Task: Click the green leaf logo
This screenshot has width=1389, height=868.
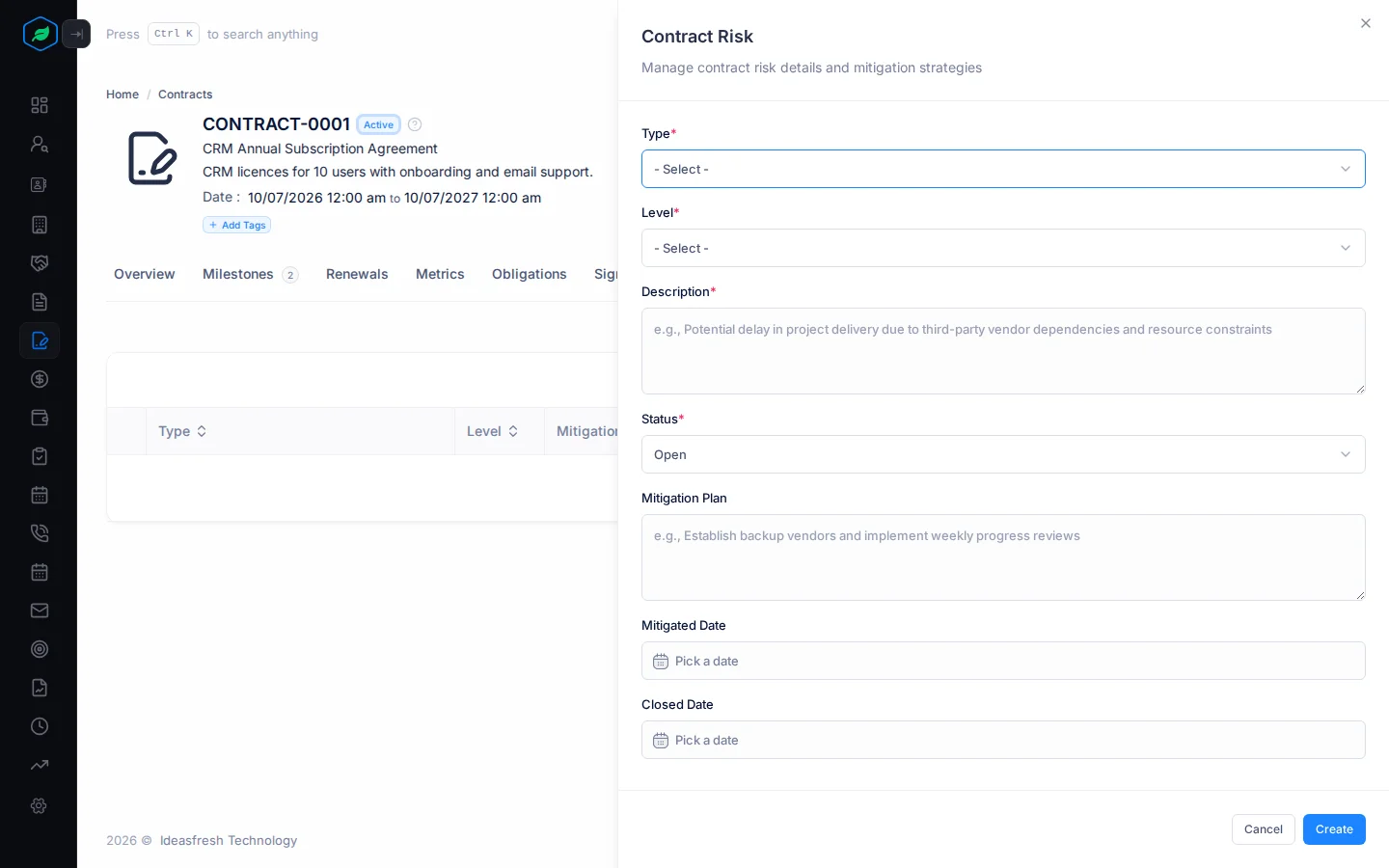Action: click(40, 34)
